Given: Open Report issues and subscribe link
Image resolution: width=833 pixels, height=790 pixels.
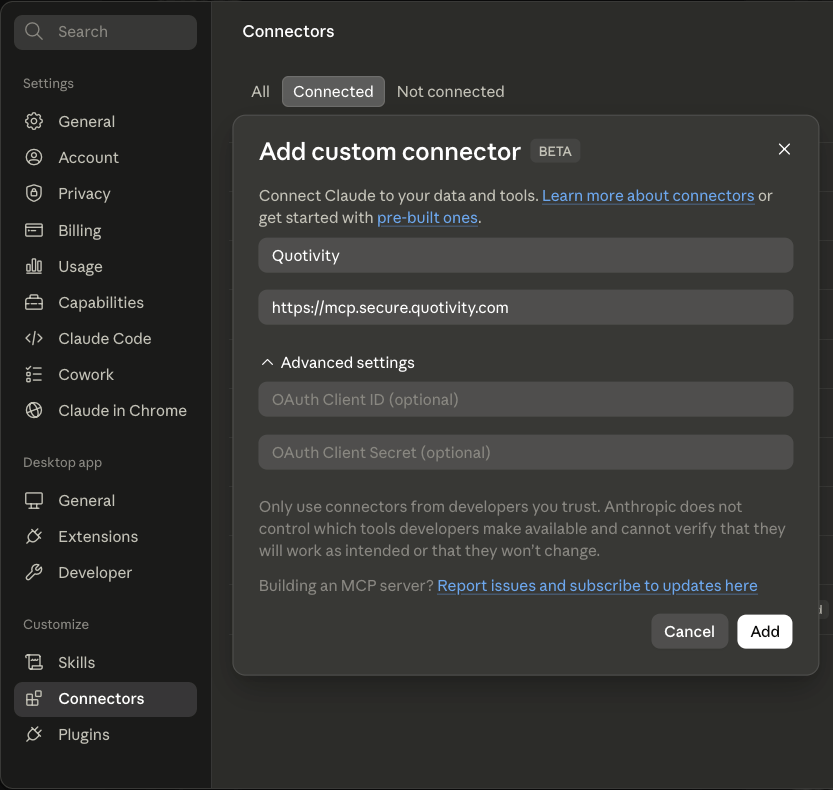Looking at the screenshot, I should 597,585.
